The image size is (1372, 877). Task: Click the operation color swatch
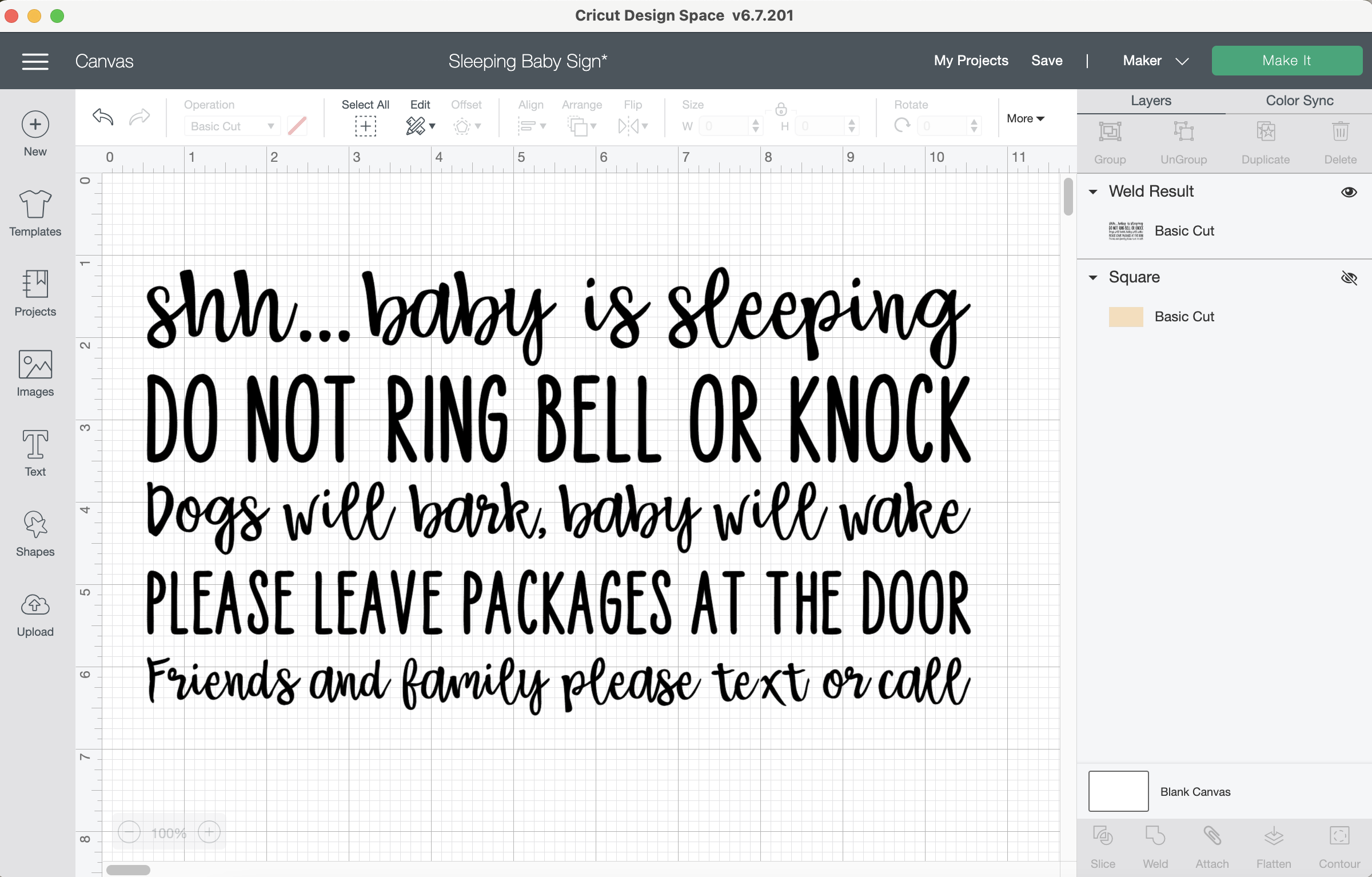(297, 126)
